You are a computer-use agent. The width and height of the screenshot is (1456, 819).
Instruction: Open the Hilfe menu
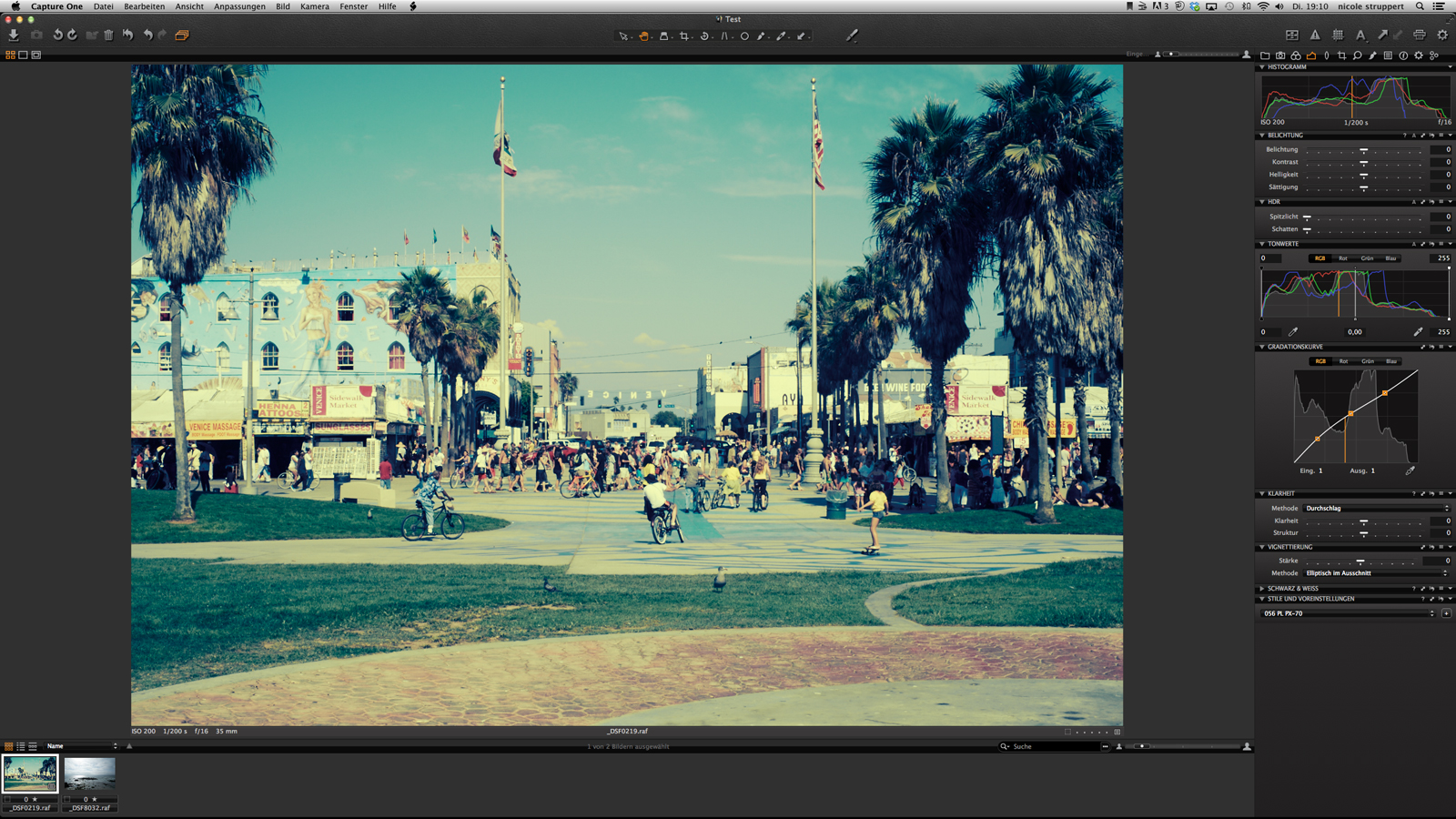coord(387,6)
